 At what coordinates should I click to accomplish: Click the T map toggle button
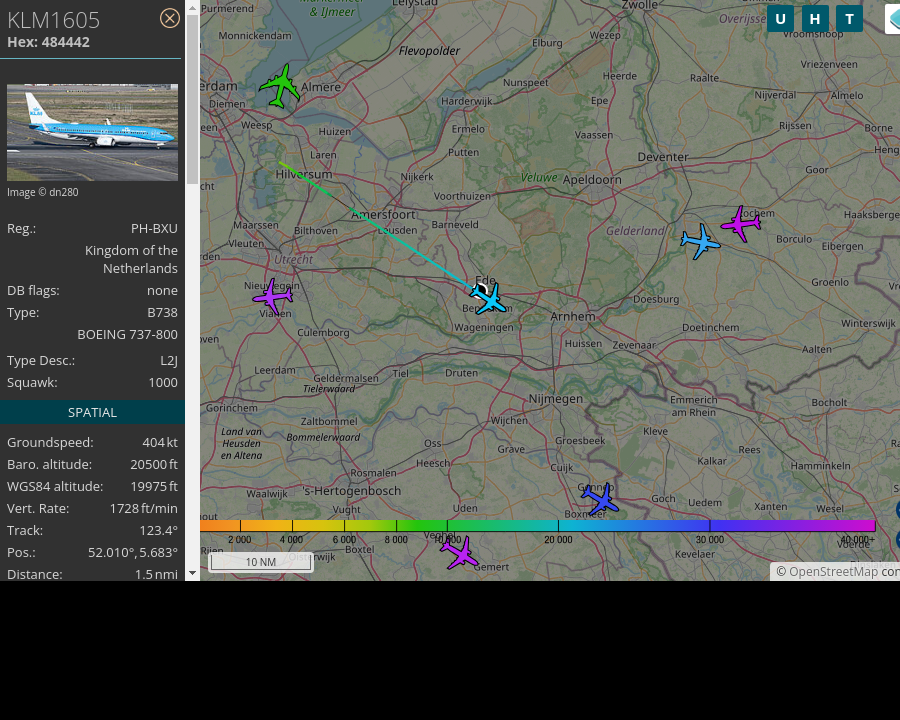click(x=849, y=19)
